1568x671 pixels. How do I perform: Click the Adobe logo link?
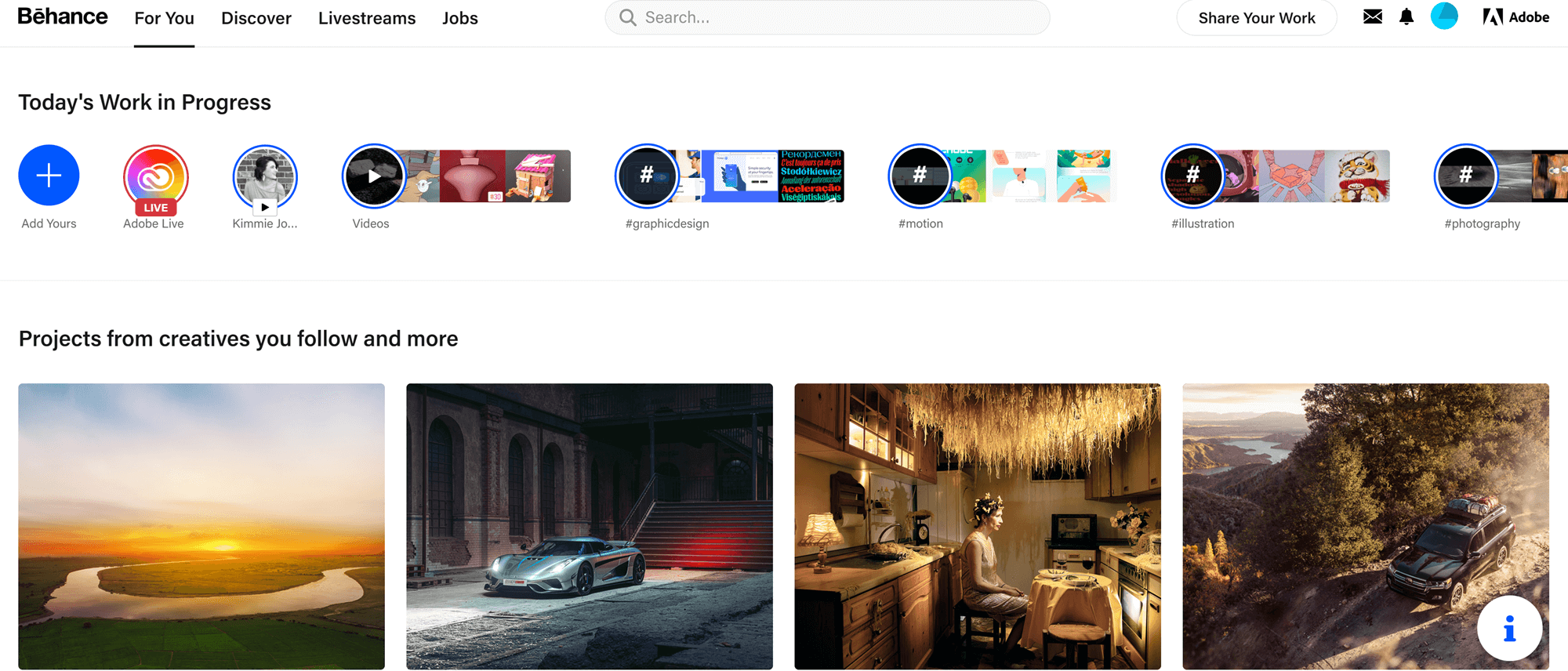[x=1516, y=17]
